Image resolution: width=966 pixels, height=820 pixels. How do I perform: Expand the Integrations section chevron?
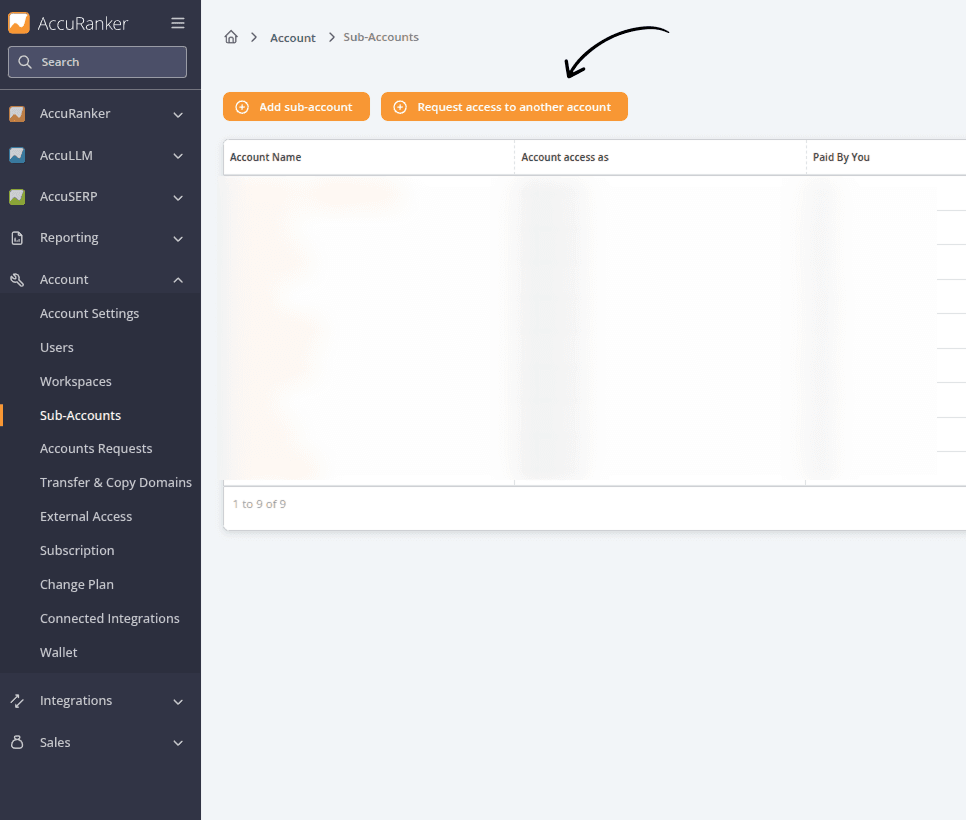coord(178,702)
